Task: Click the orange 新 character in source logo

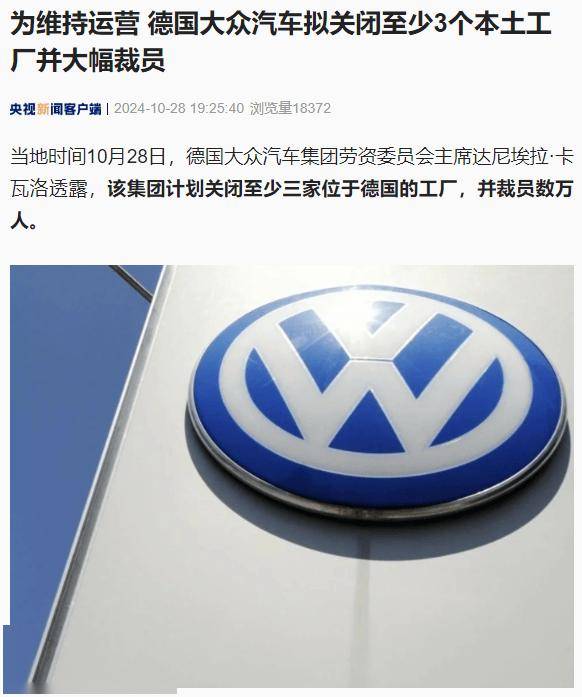Action: click(43, 109)
